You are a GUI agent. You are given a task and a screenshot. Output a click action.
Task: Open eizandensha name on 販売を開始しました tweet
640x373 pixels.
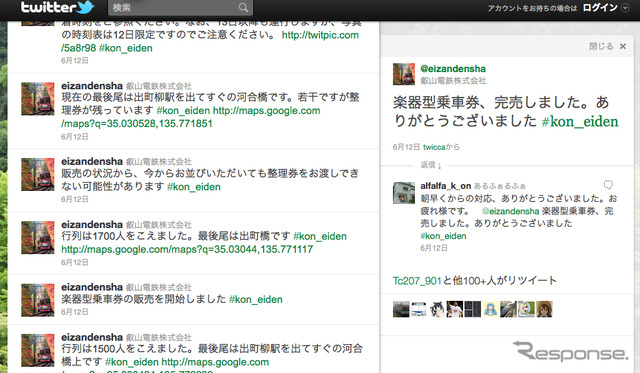click(x=92, y=287)
